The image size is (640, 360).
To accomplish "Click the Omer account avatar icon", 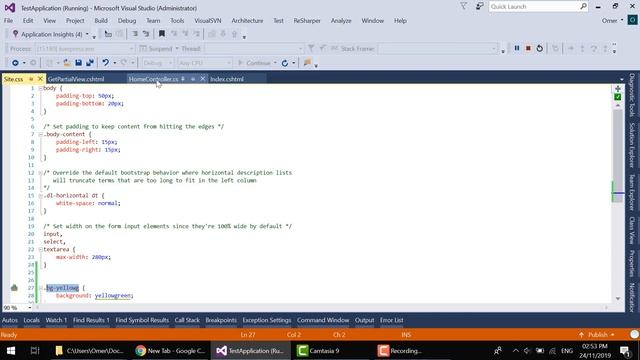I will [633, 20].
